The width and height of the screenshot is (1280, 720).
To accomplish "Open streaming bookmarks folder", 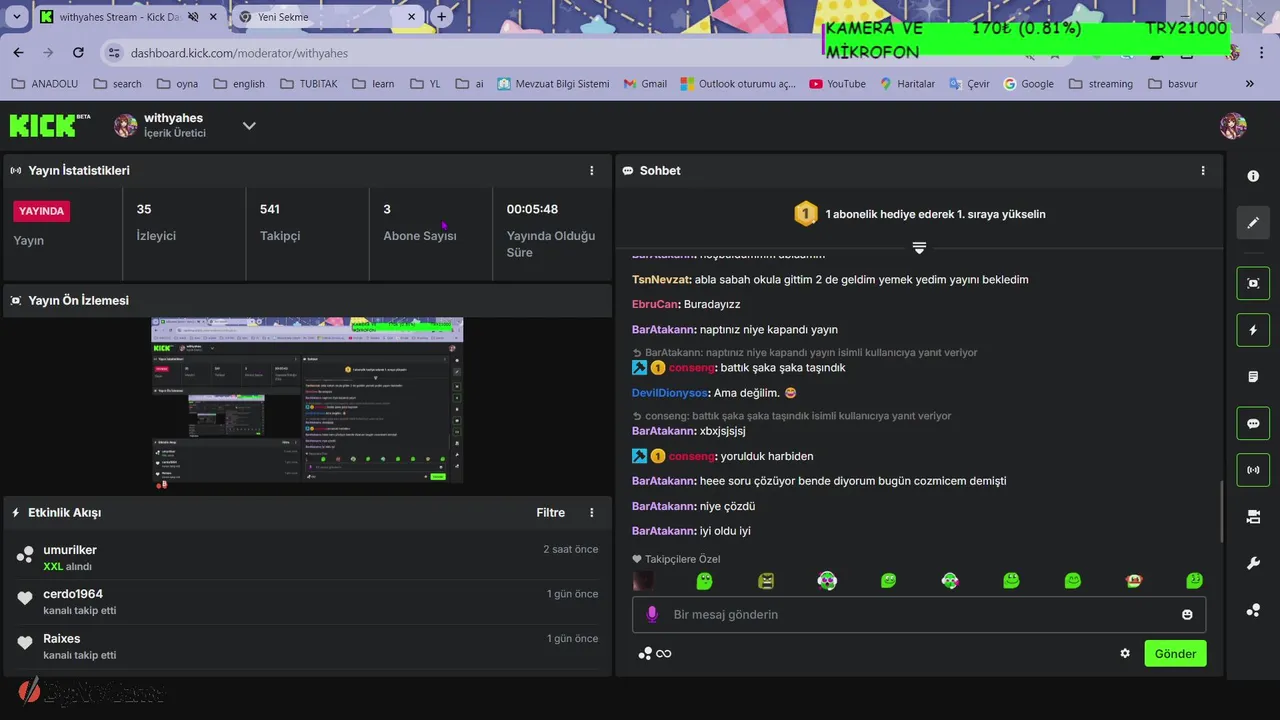I will [1102, 84].
